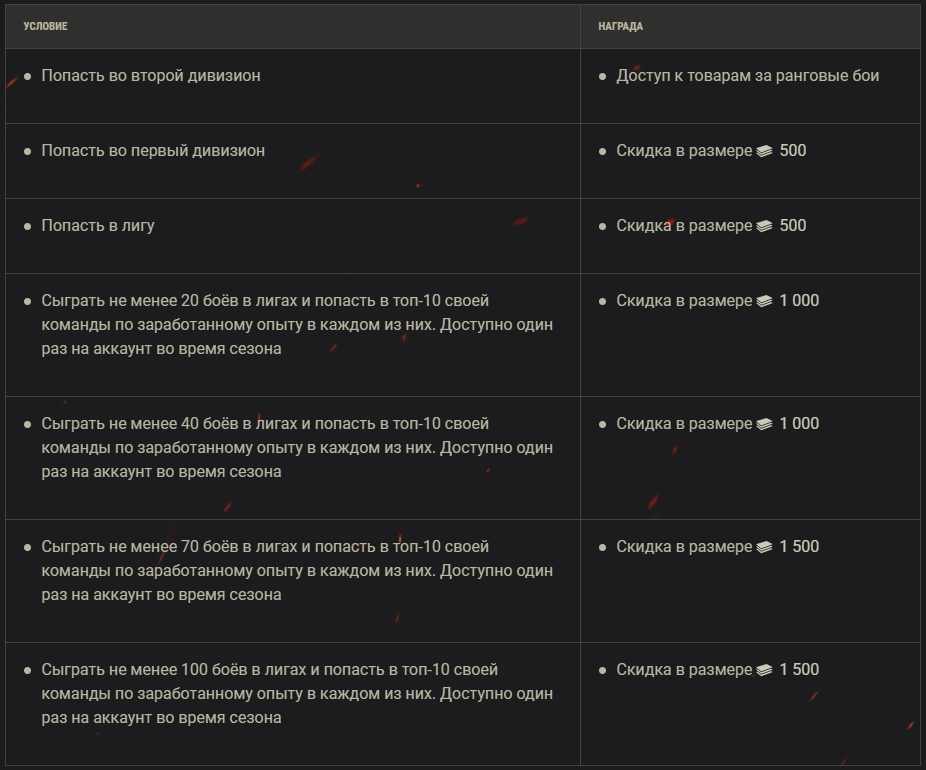Click the 70 боёв в лигах condition
926x770 pixels.
coord(297,570)
